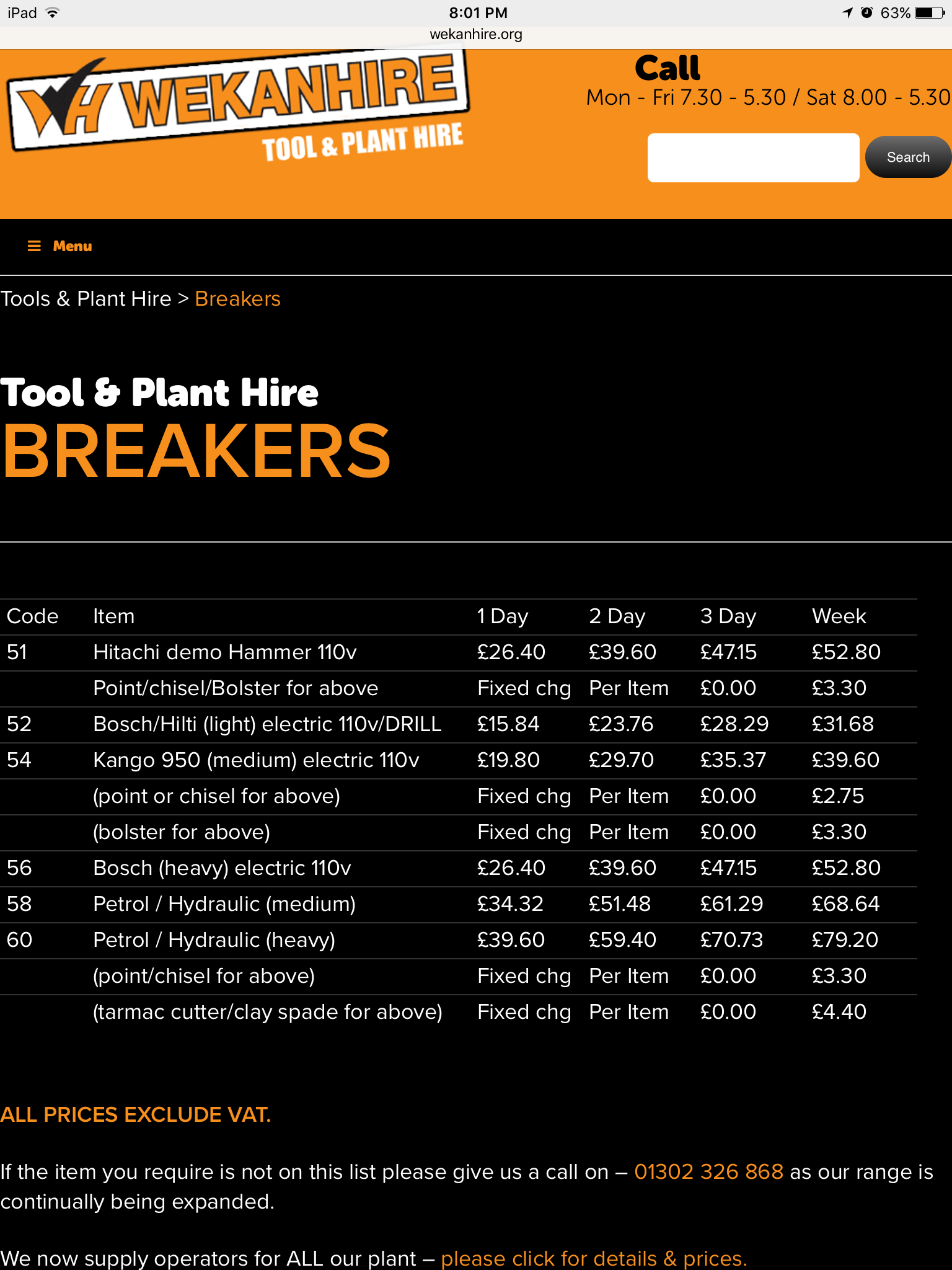Screen dimensions: 952x1270
Task: Click '£68.64' week price
Action: (x=845, y=904)
